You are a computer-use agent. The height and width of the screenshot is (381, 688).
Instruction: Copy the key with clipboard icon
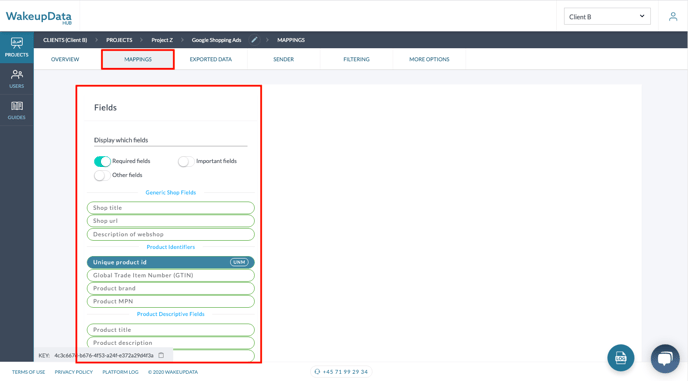click(x=161, y=355)
